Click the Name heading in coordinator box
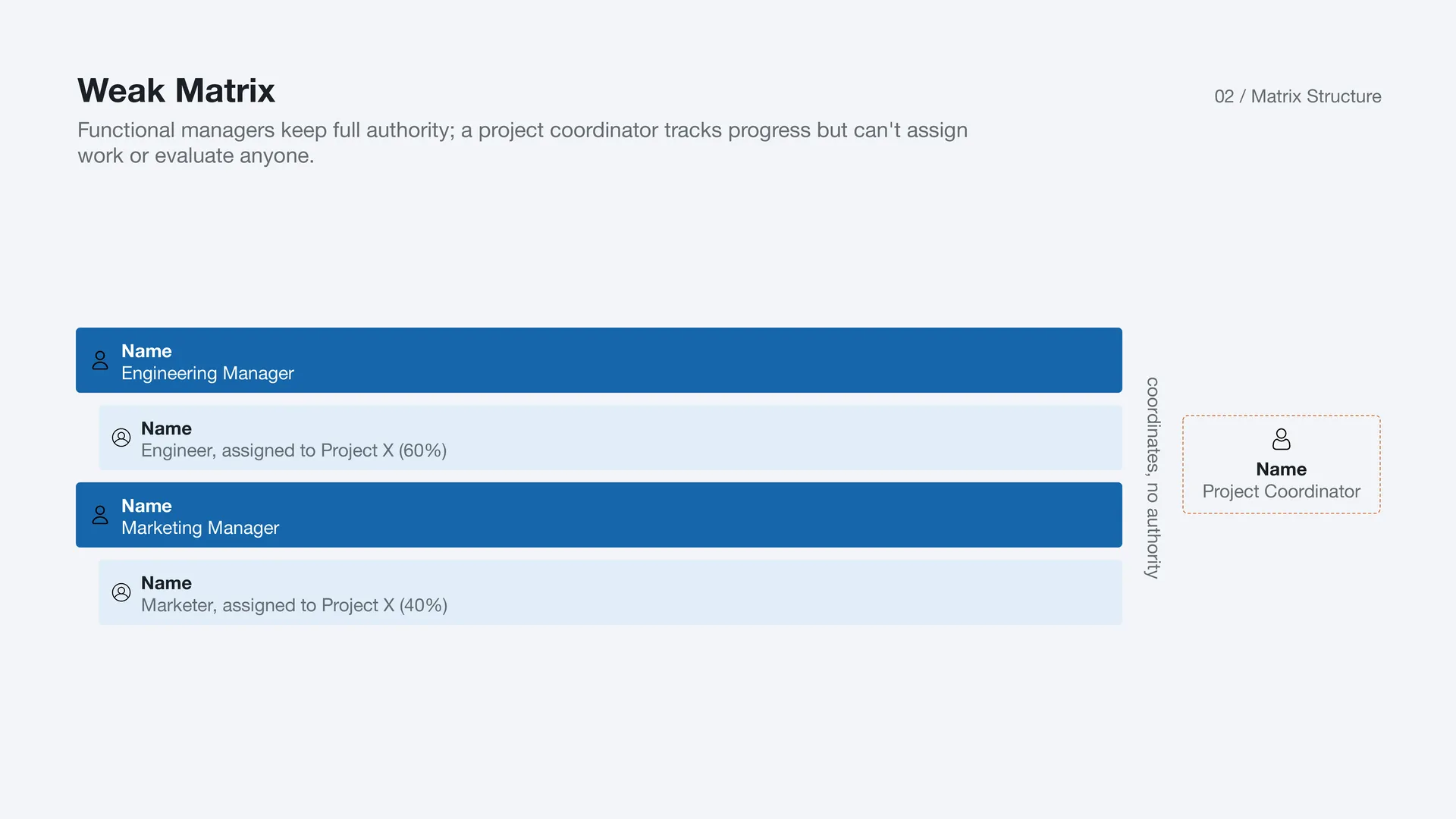The height and width of the screenshot is (819, 1456). click(1282, 469)
